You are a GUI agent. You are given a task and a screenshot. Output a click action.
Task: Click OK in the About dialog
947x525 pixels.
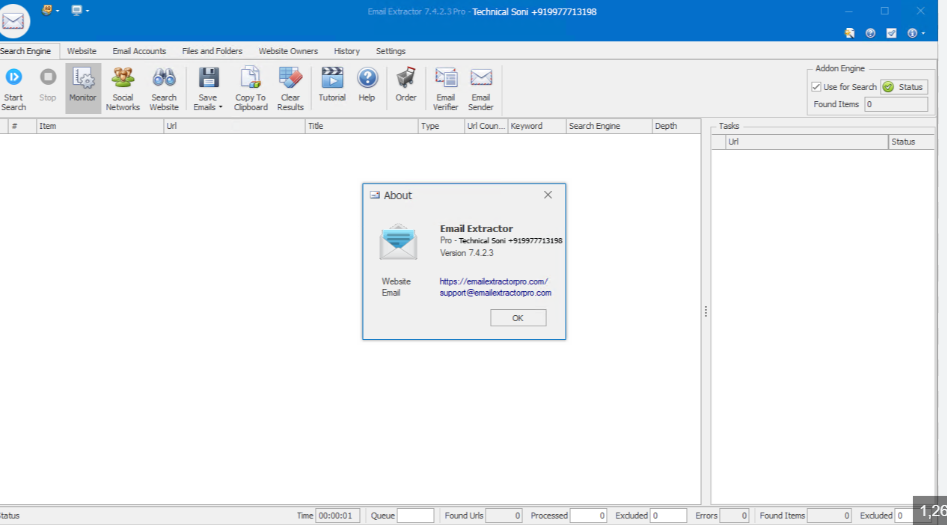tap(518, 318)
